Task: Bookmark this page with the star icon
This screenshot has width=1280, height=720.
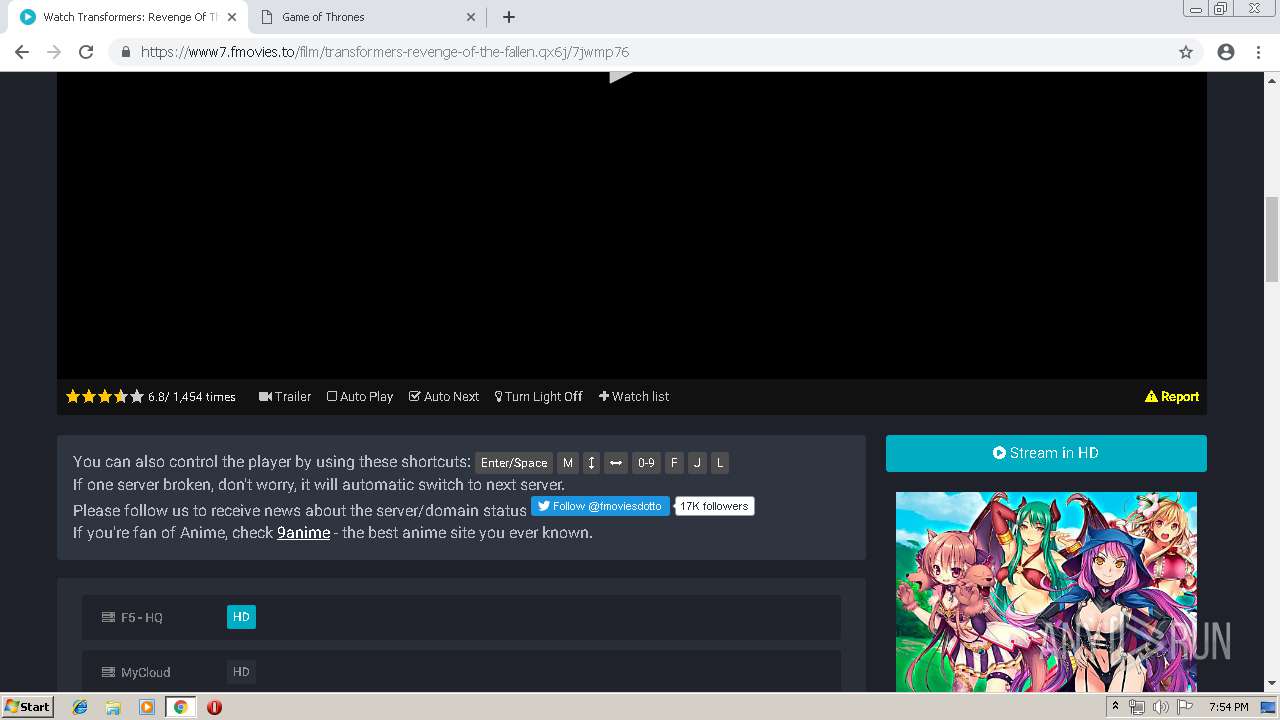Action: click(1186, 52)
